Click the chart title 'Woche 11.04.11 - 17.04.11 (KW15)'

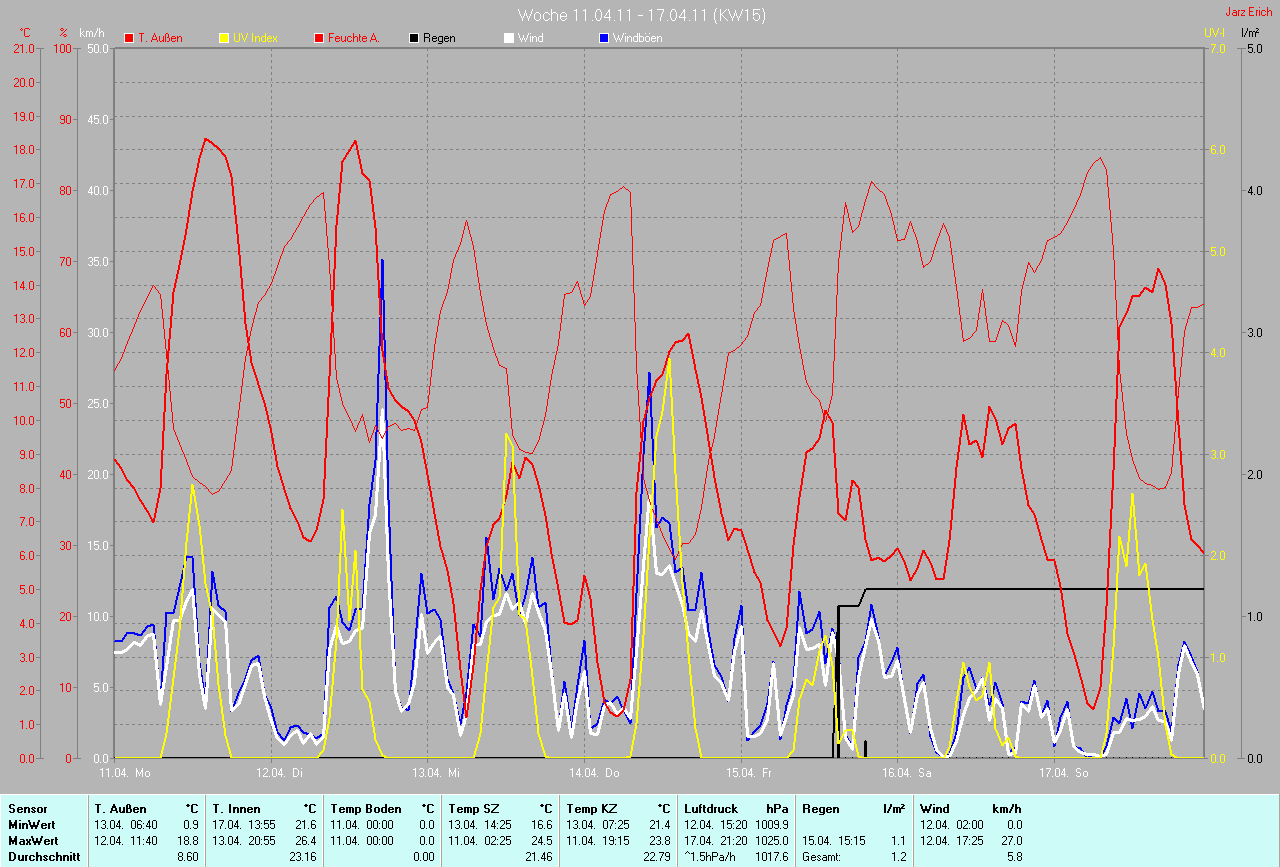(642, 15)
